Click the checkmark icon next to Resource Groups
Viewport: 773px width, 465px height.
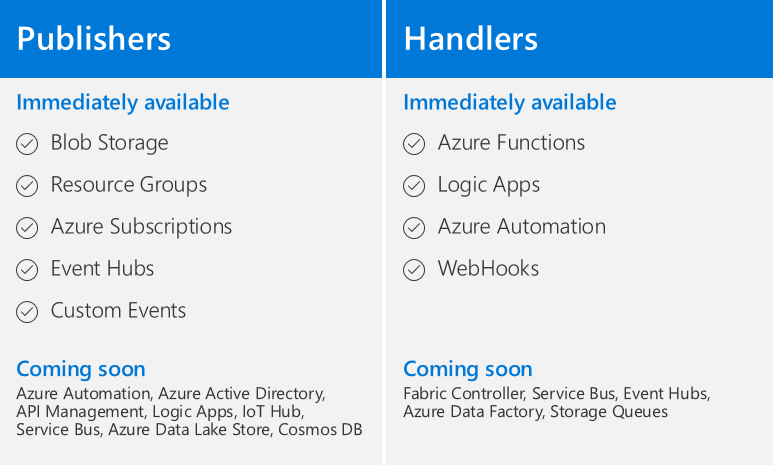coord(27,186)
